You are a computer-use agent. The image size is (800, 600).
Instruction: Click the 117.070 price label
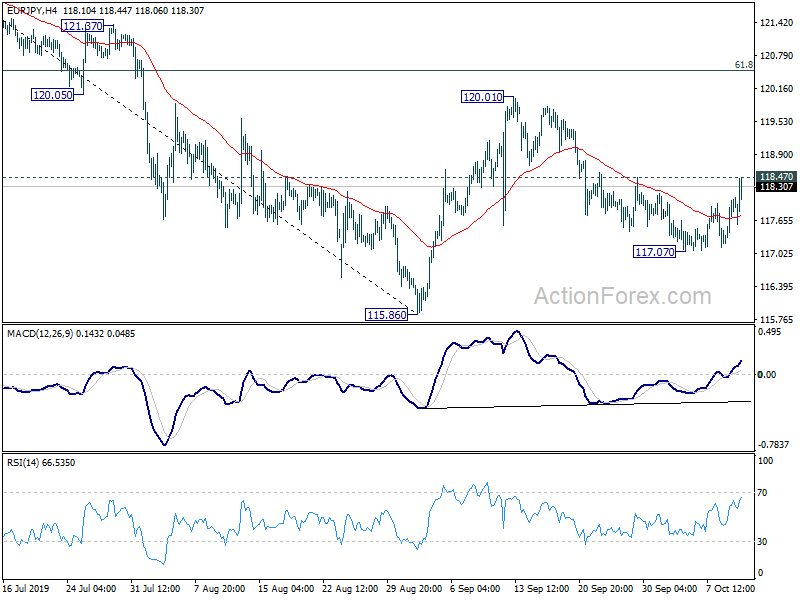(655, 252)
